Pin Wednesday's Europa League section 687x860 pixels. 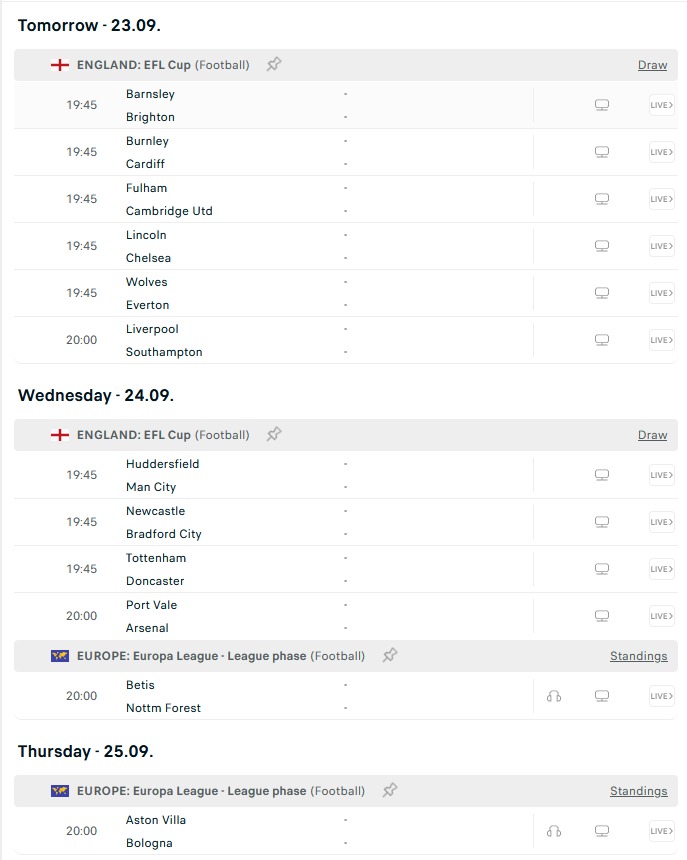[x=390, y=656]
